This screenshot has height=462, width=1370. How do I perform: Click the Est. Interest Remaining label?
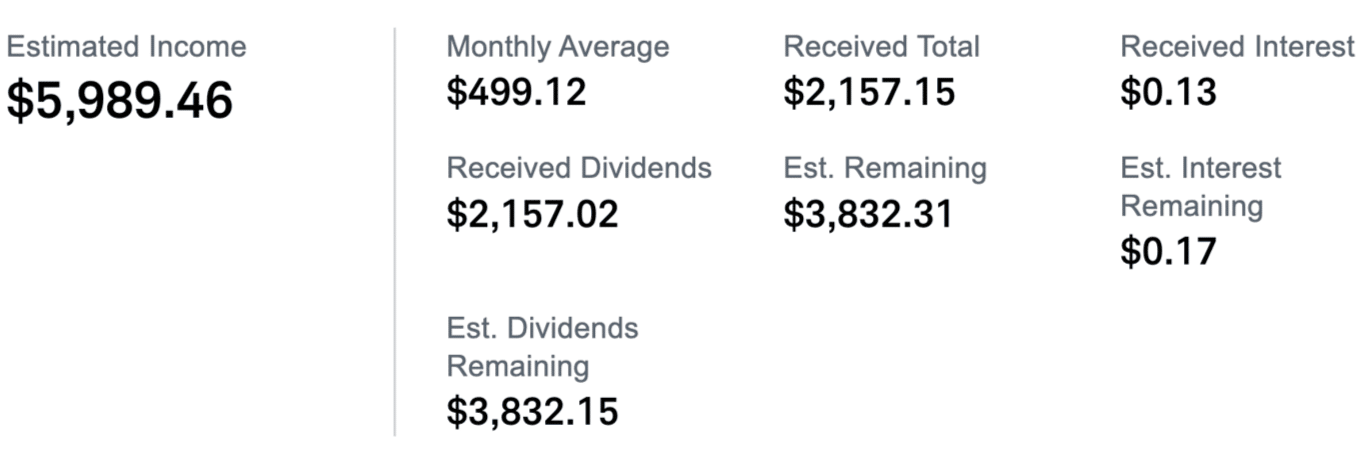(1201, 187)
